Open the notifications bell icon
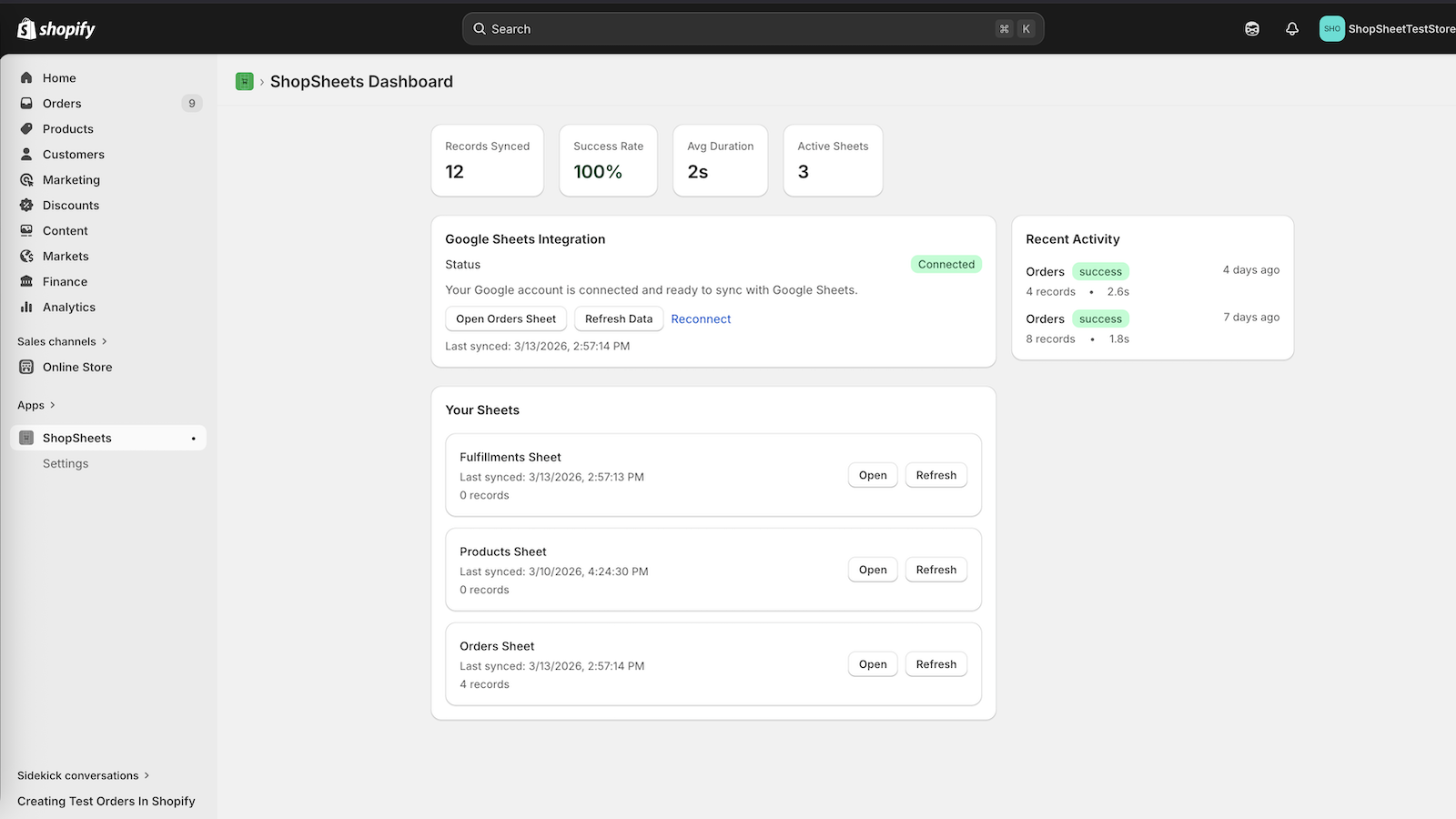Viewport: 1456px width, 819px height. (1292, 29)
